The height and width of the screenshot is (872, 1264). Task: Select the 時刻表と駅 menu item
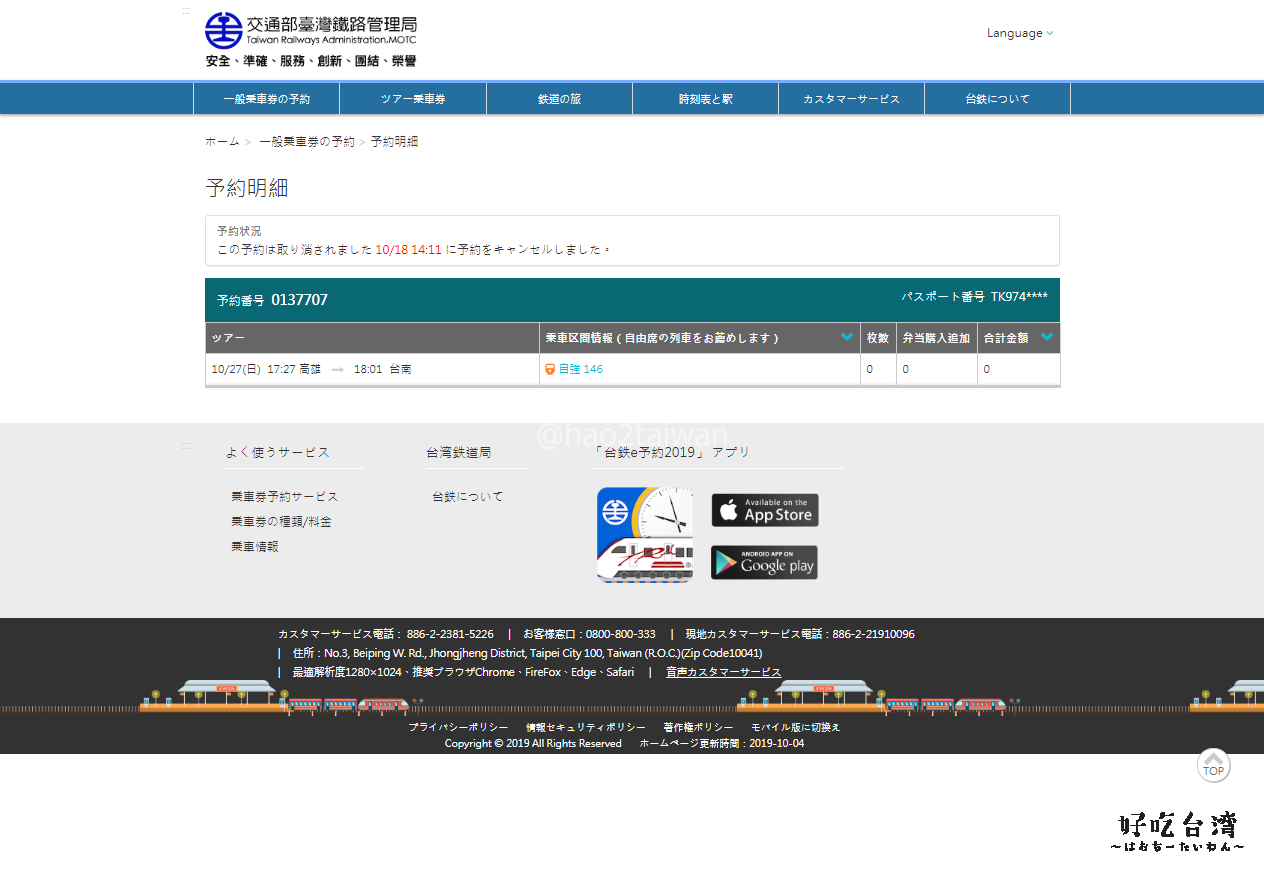pyautogui.click(x=705, y=99)
